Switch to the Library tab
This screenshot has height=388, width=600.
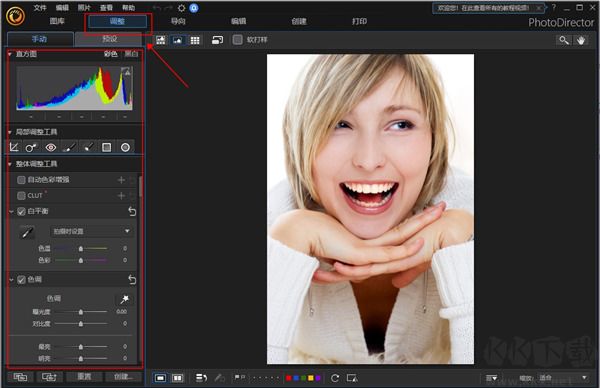(57, 21)
